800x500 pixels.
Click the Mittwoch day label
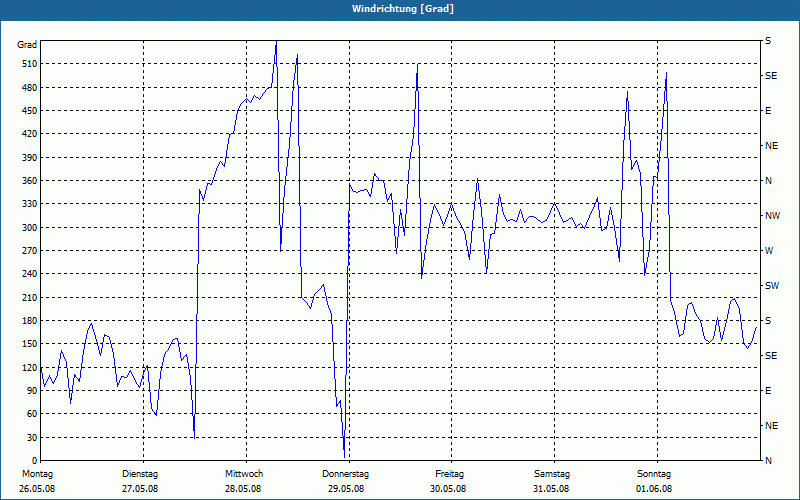244,474
